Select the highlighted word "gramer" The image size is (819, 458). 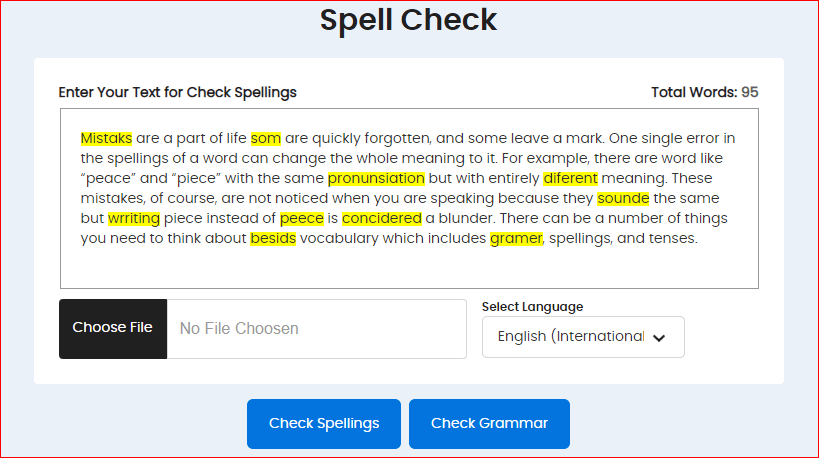[516, 238]
